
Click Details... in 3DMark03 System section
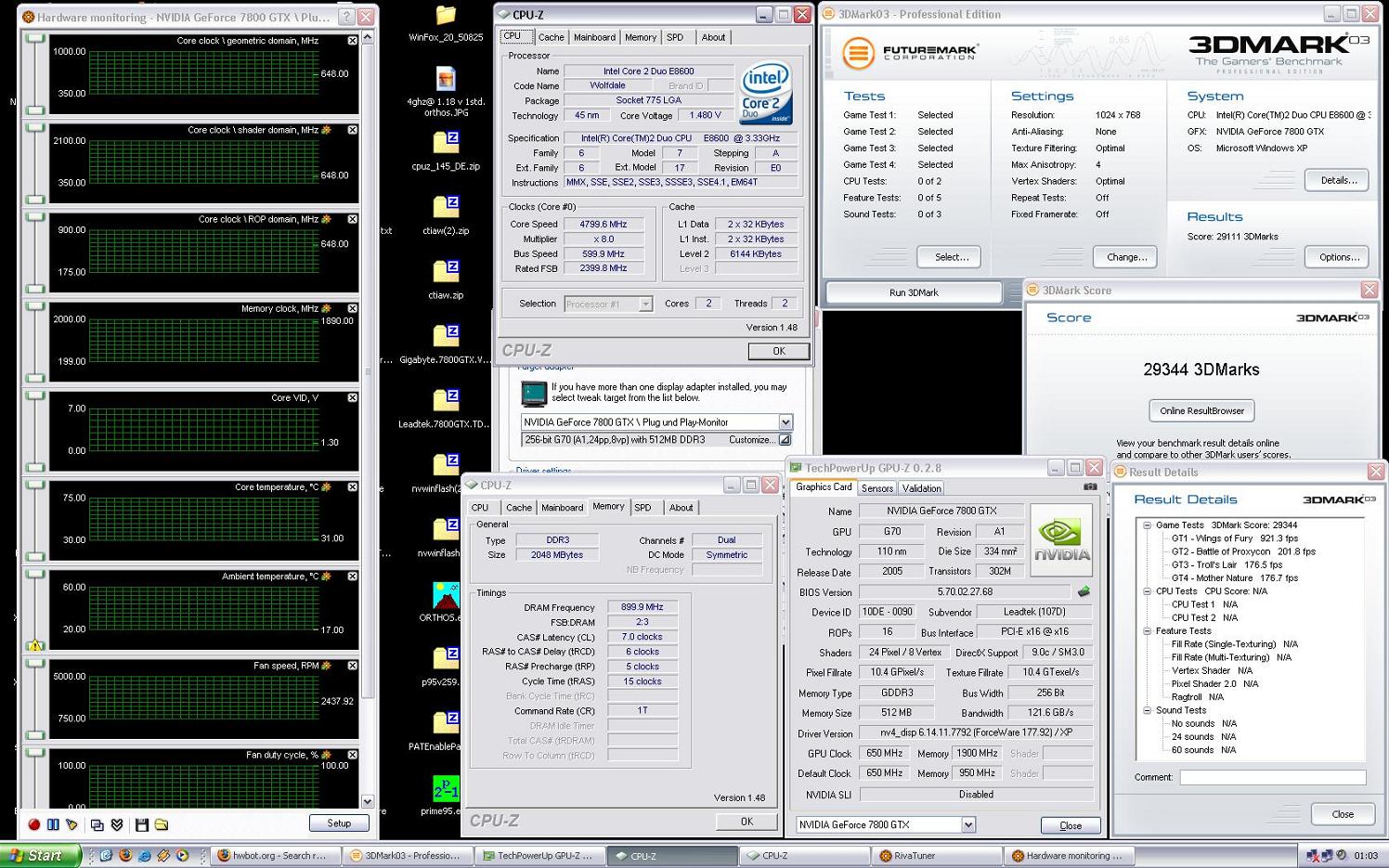[x=1338, y=180]
